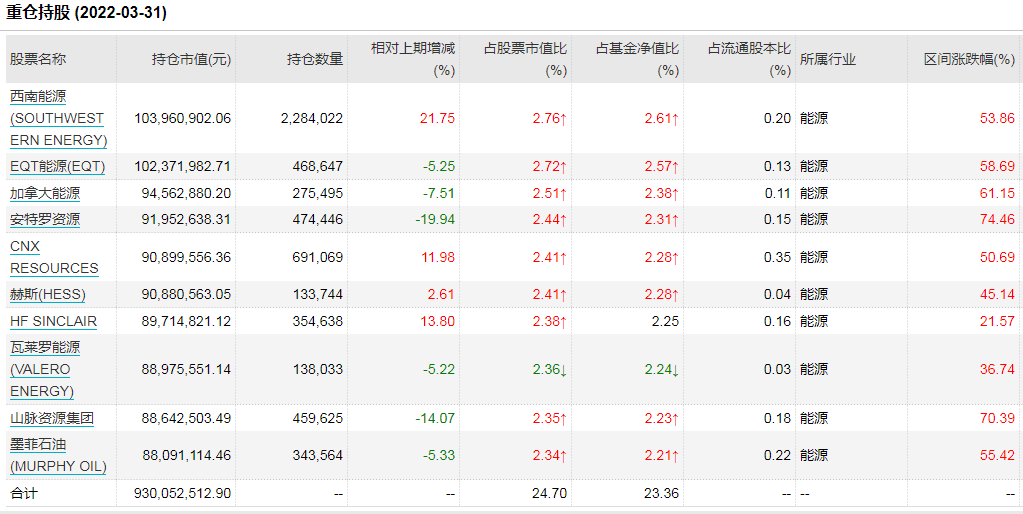Click the 加拿大能源 stock name link
The image size is (1023, 514).
[x=45, y=193]
